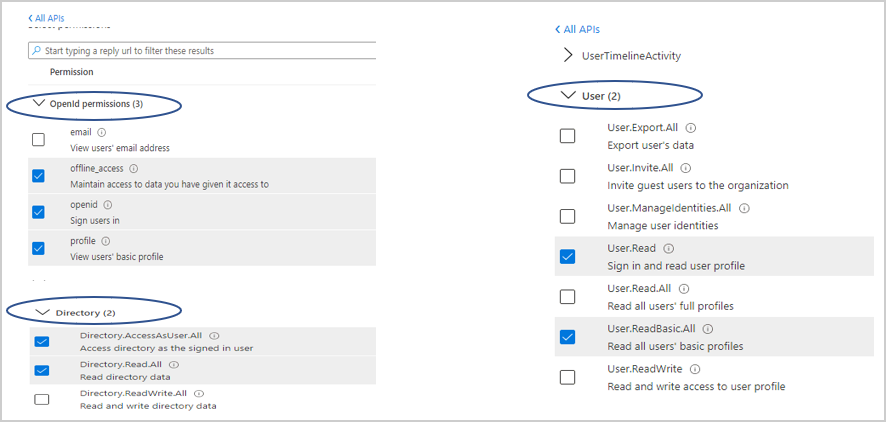
Task: Click info icon beside User.ReadBasic.All
Action: tap(708, 328)
